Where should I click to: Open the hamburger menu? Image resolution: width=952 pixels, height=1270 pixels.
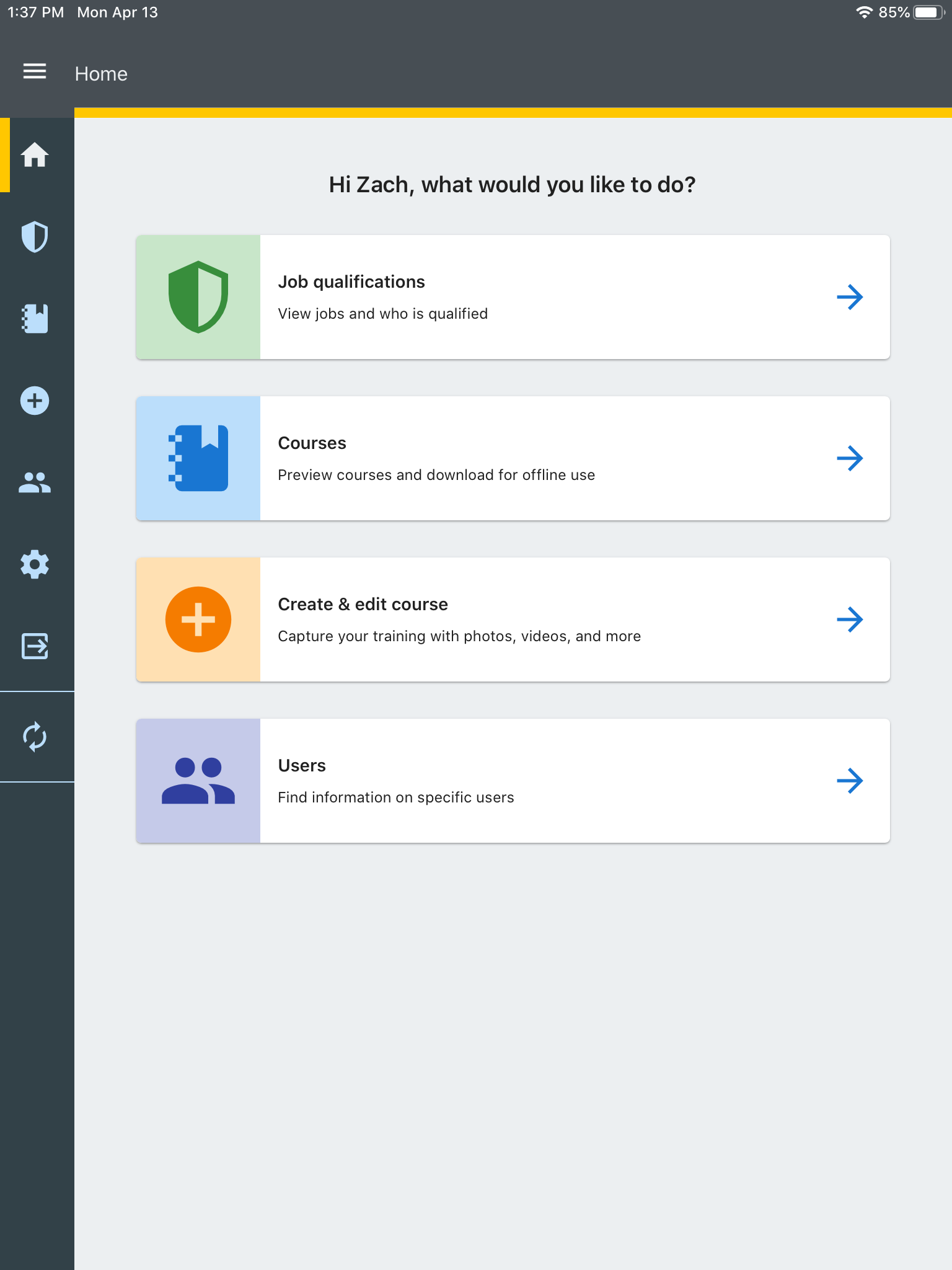pos(35,71)
